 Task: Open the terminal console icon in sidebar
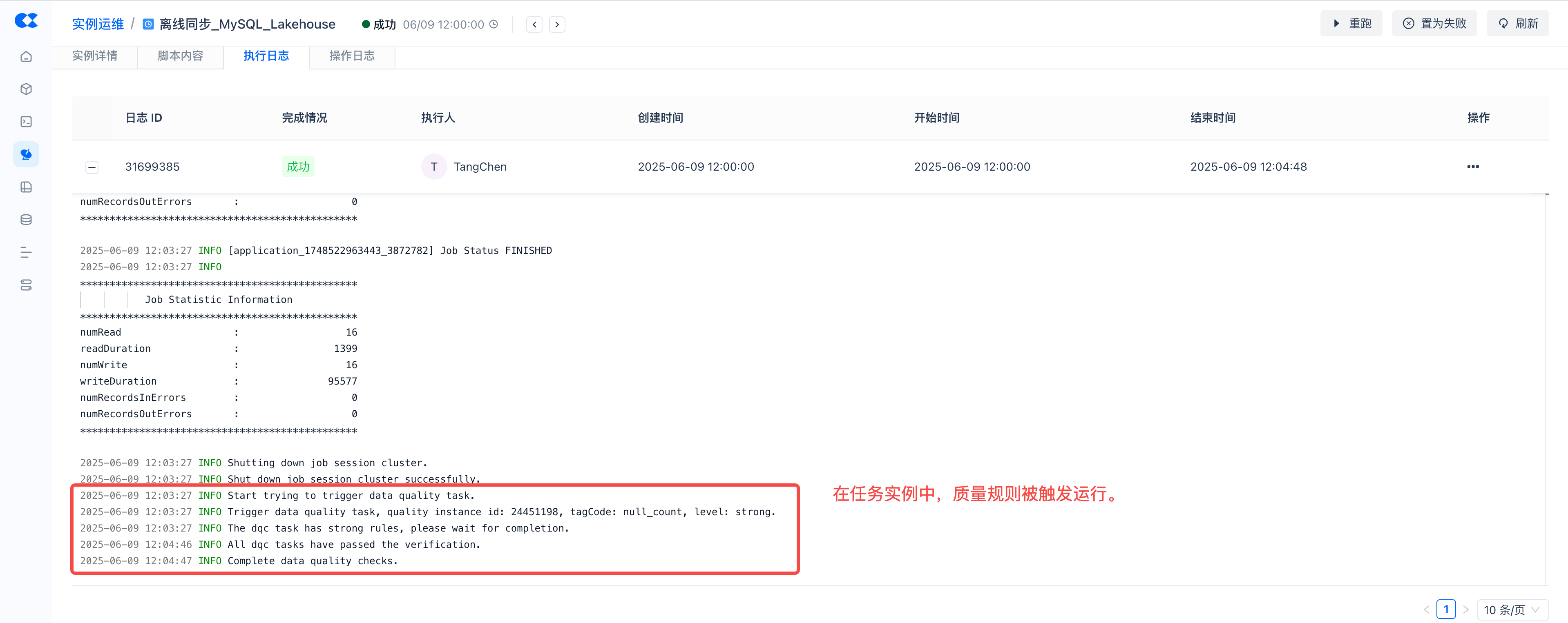26,122
